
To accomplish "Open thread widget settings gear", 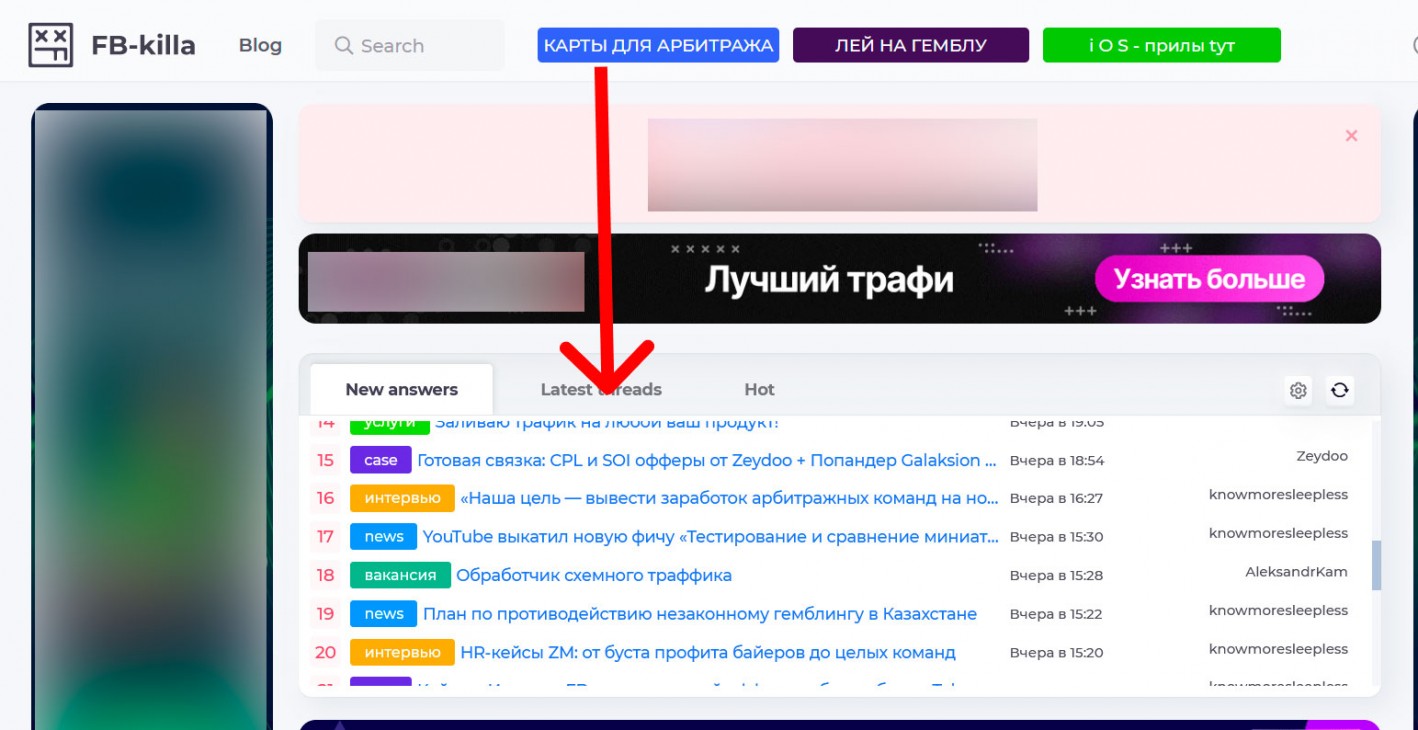I will (1298, 390).
